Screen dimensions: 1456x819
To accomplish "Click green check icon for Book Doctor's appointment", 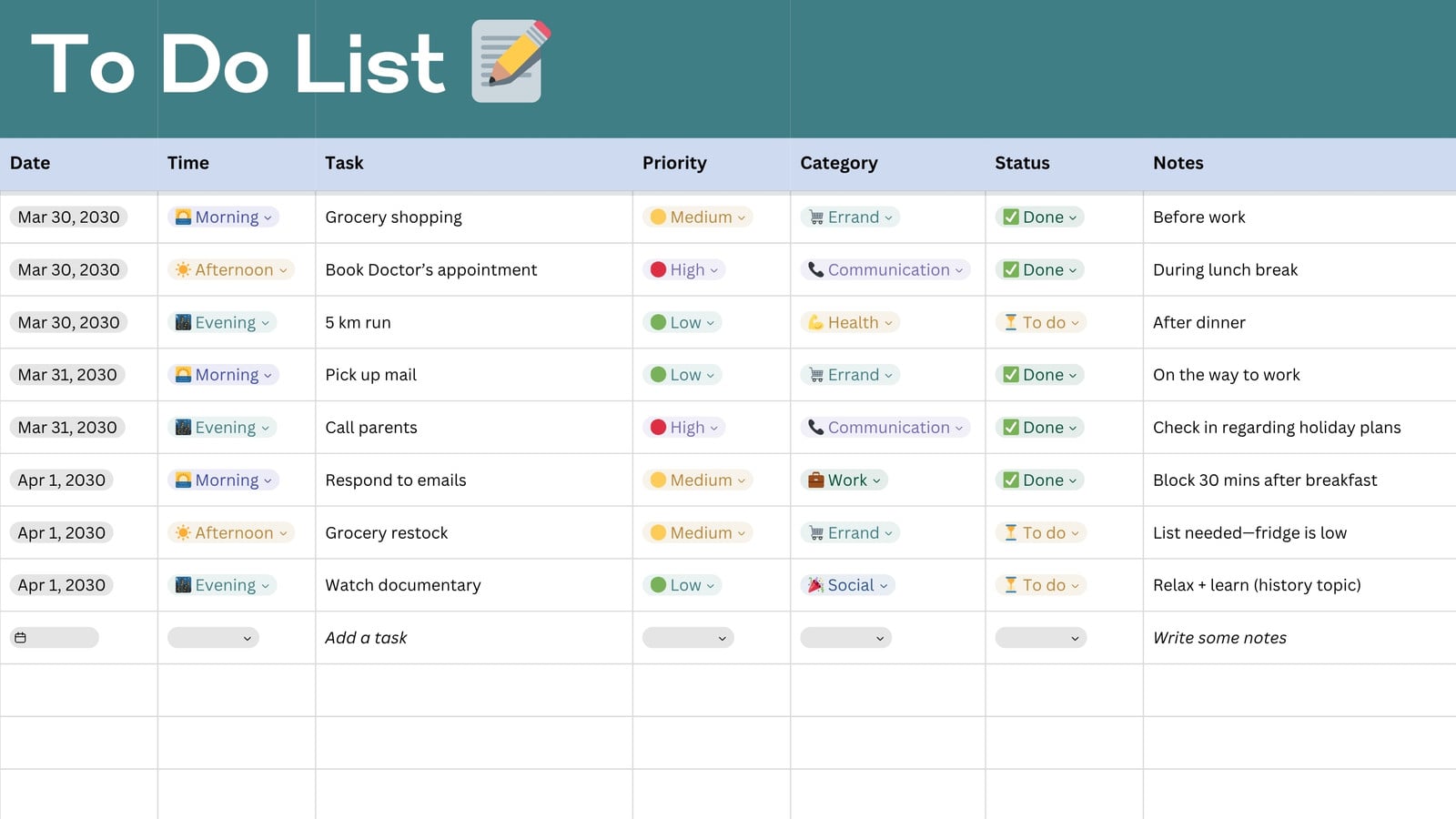I will tap(1011, 269).
